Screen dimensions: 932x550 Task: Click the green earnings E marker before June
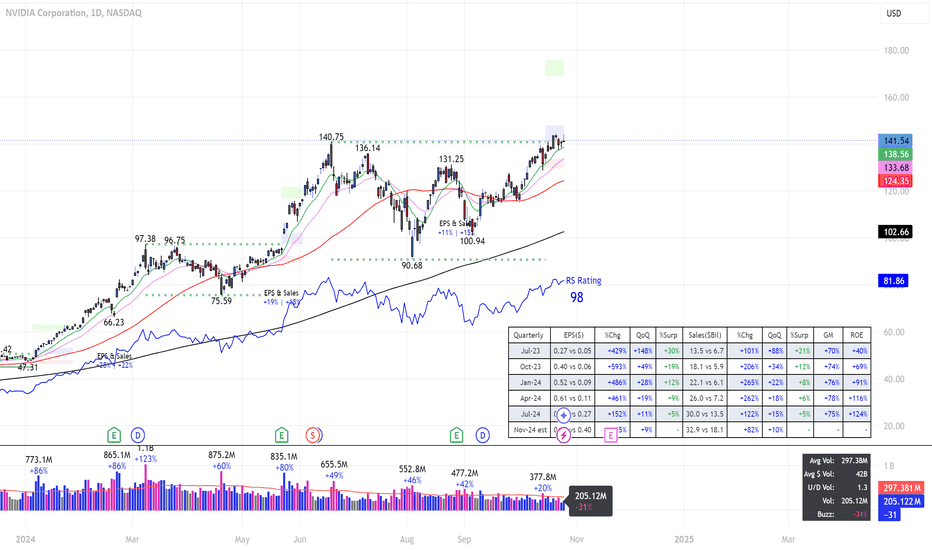[x=281, y=435]
